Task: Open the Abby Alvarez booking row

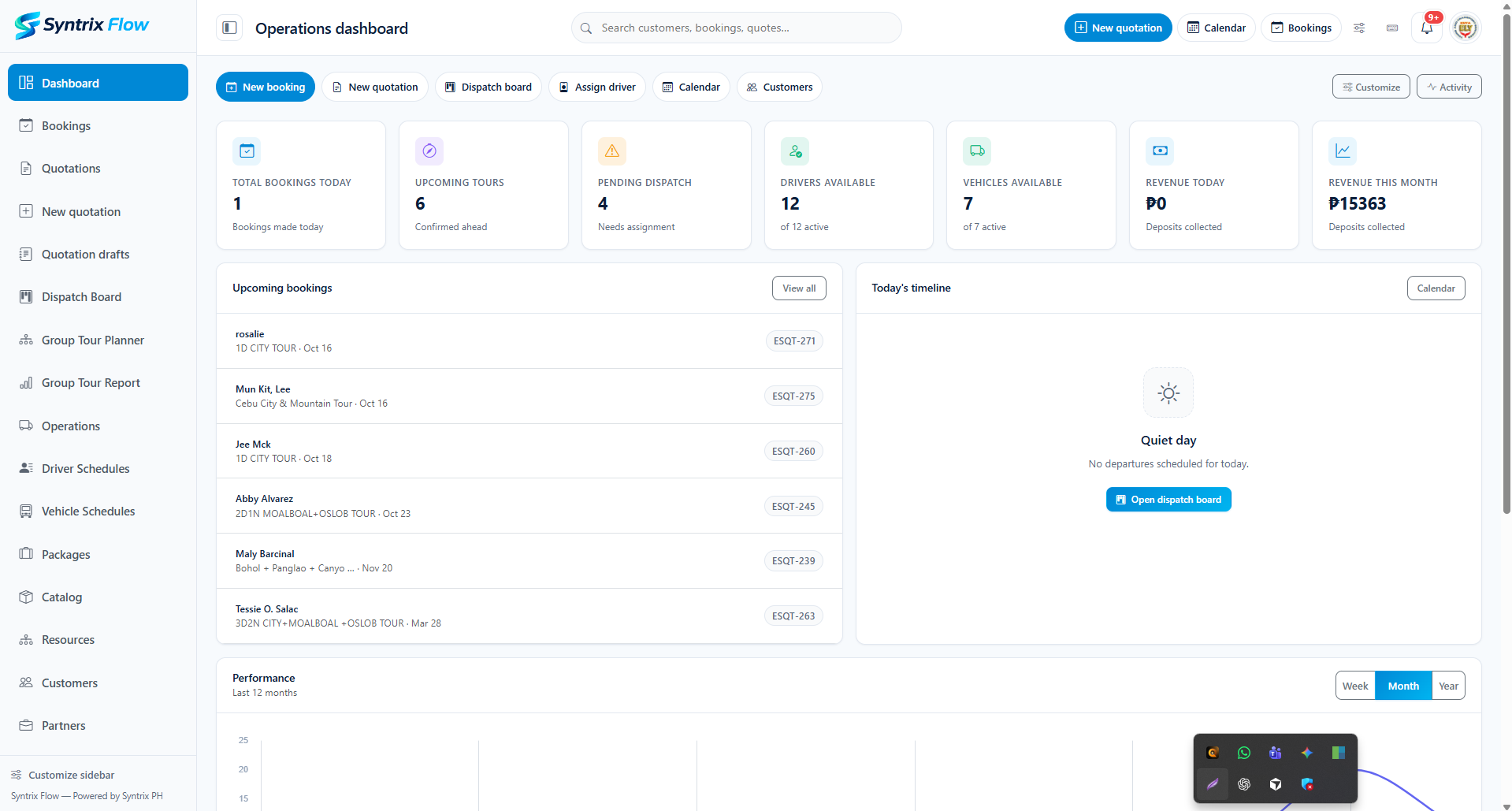Action: pos(529,506)
